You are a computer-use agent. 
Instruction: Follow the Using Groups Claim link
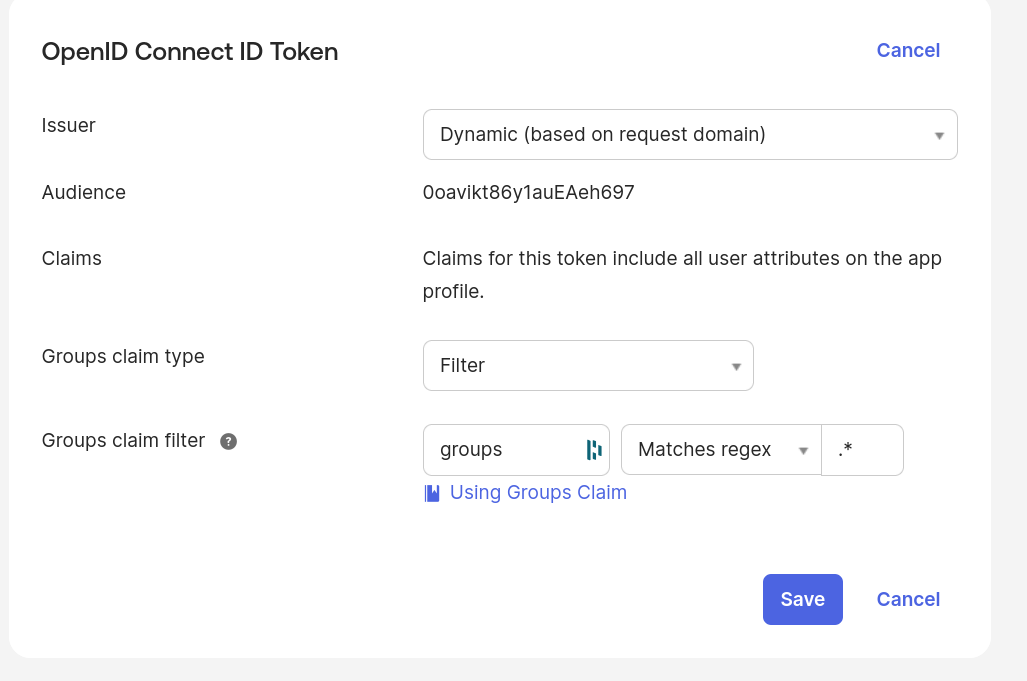click(x=538, y=492)
